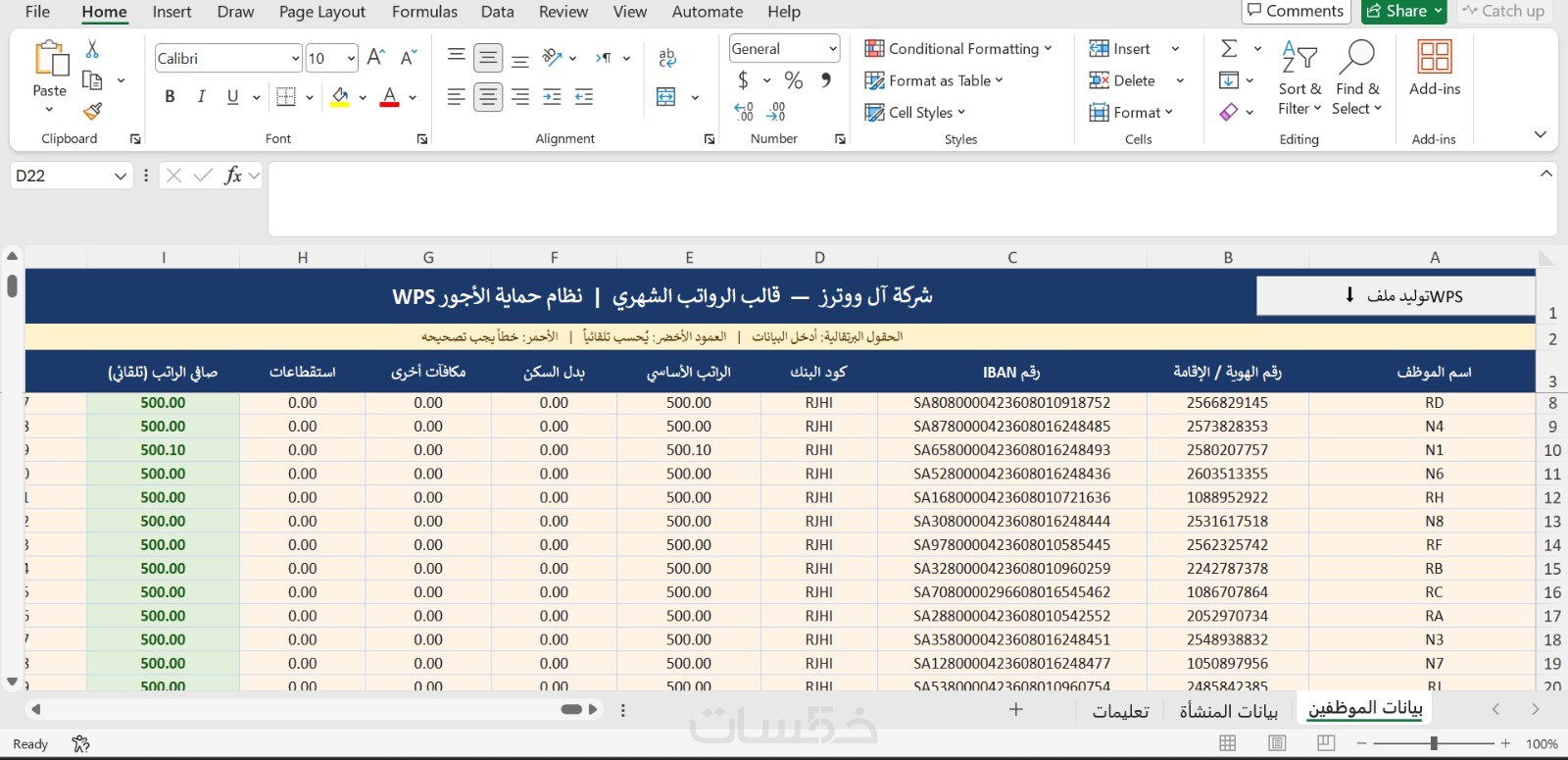
Task: Click the Cut scissors icon
Action: [92, 48]
